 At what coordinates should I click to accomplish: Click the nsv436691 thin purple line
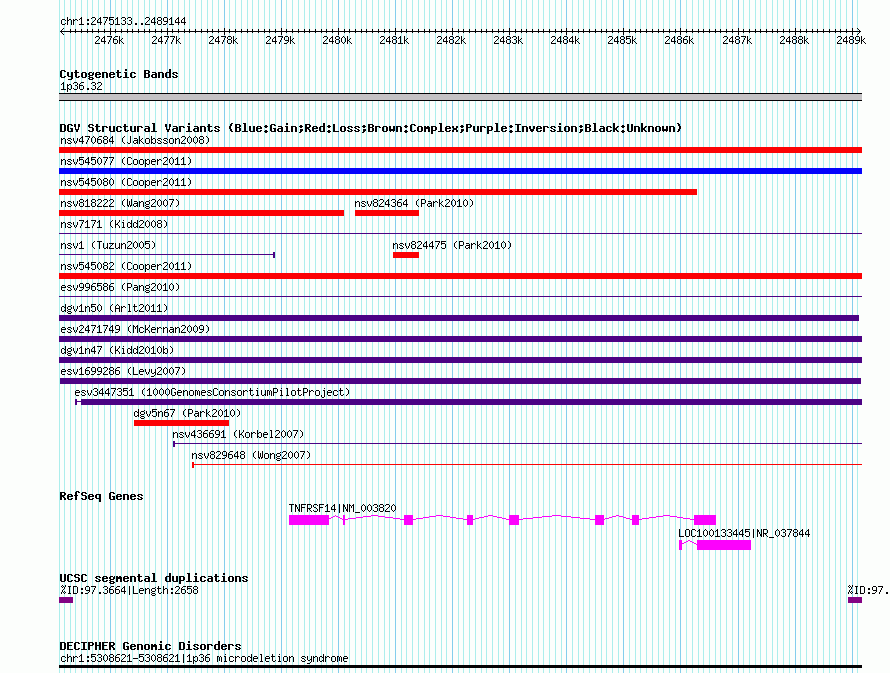517,444
